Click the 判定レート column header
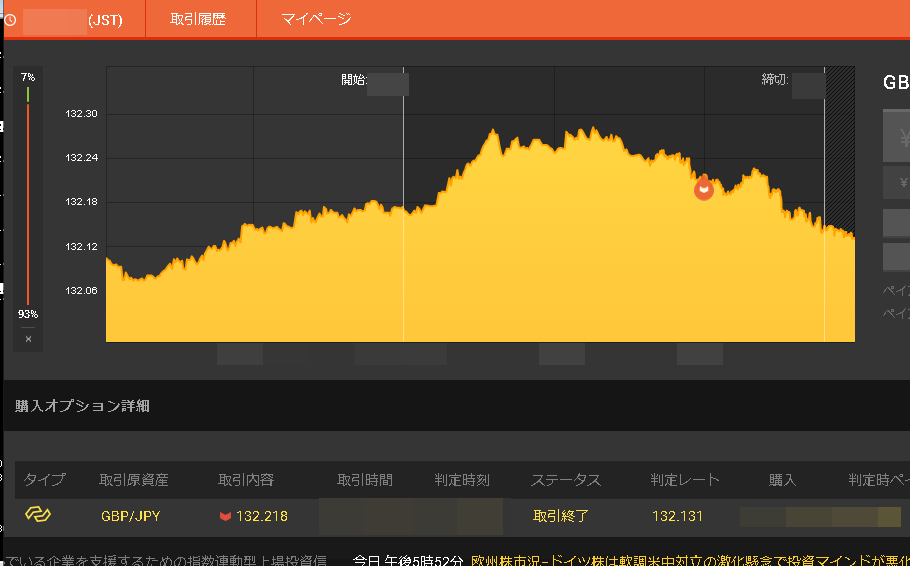 tap(685, 480)
